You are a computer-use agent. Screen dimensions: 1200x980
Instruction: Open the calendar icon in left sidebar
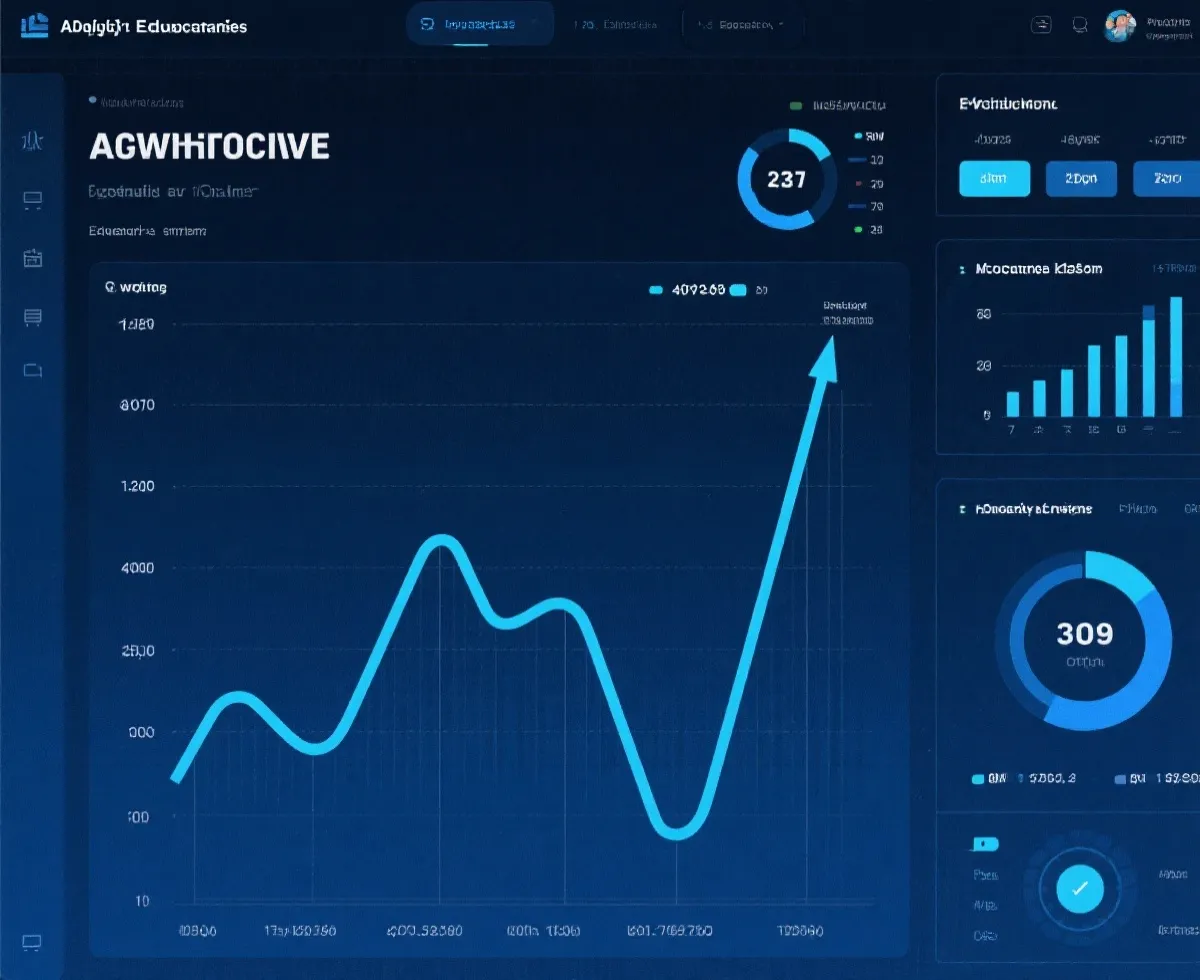click(x=32, y=258)
